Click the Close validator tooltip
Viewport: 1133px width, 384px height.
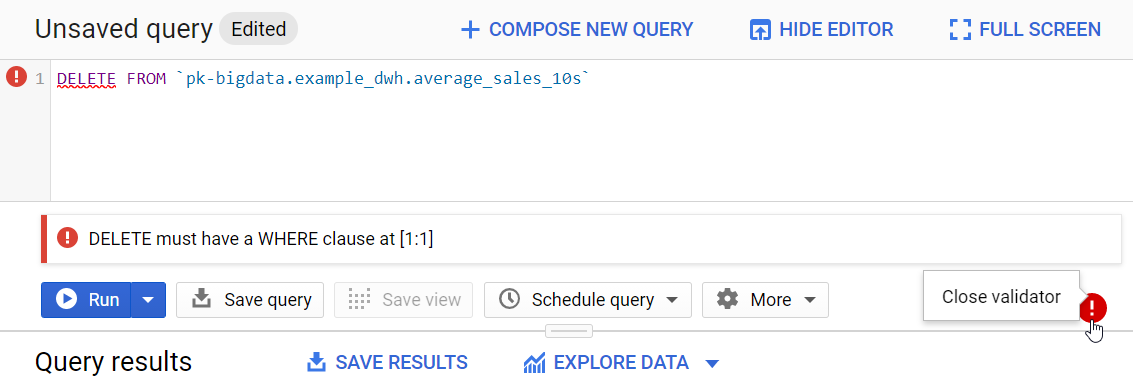(1001, 296)
